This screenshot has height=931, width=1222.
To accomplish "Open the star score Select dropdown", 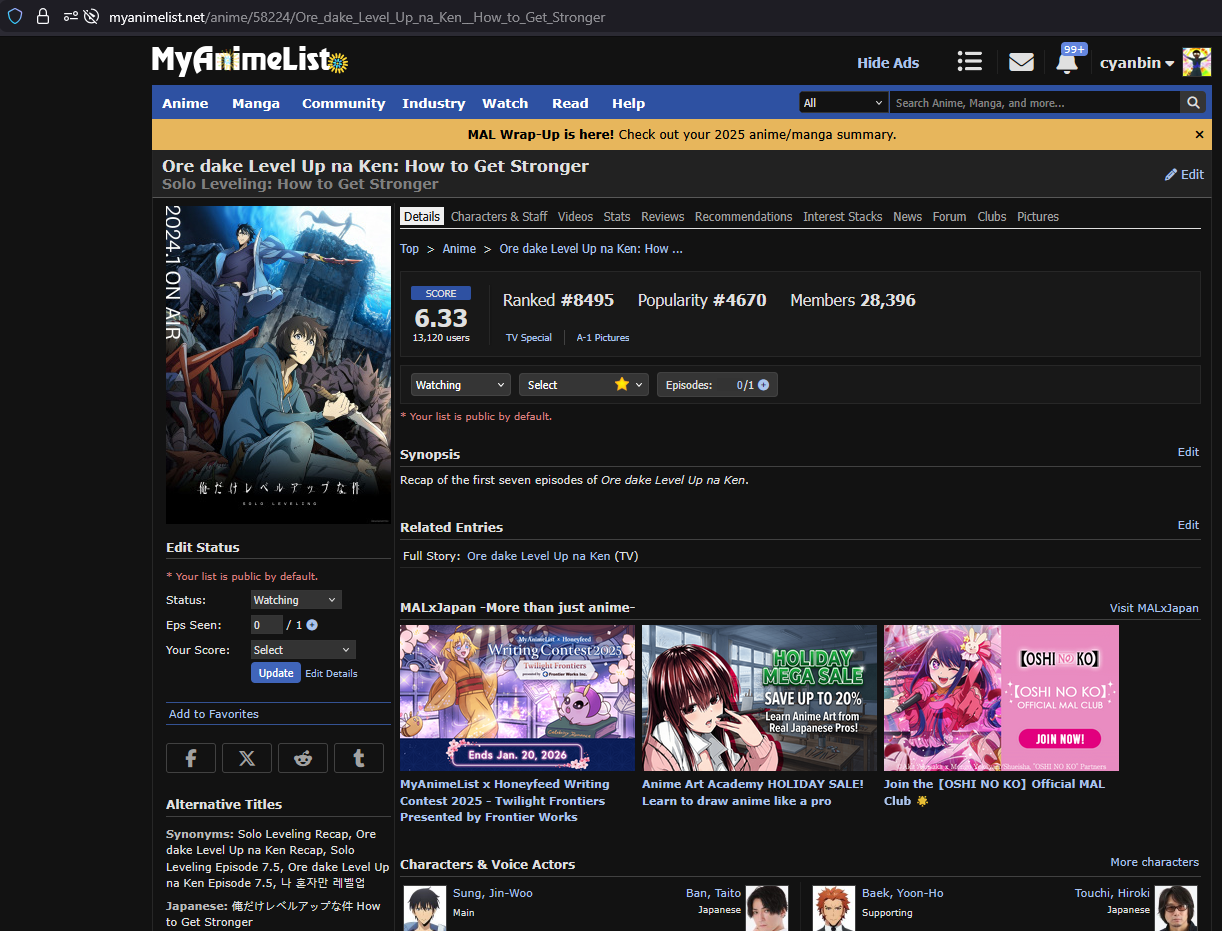I will [x=583, y=385].
